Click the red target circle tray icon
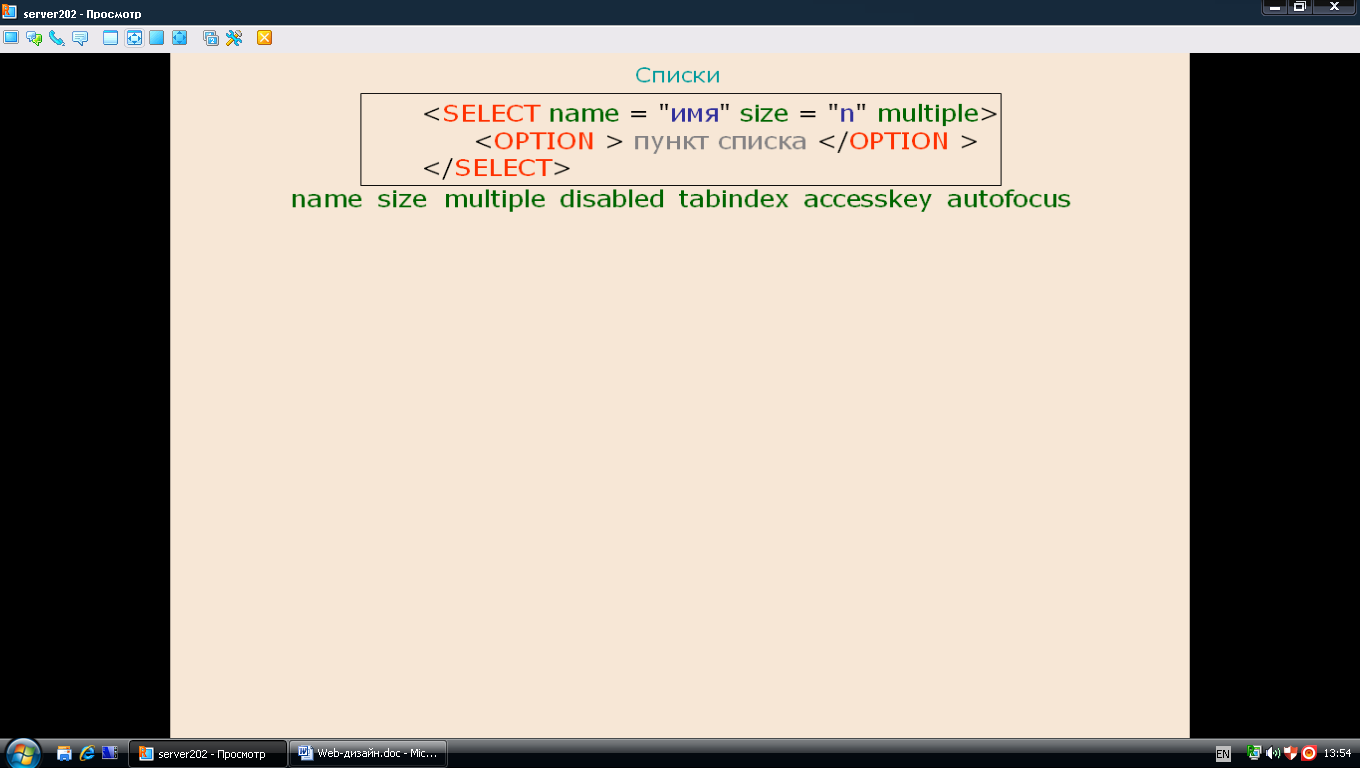The image size is (1360, 768). tap(1308, 753)
